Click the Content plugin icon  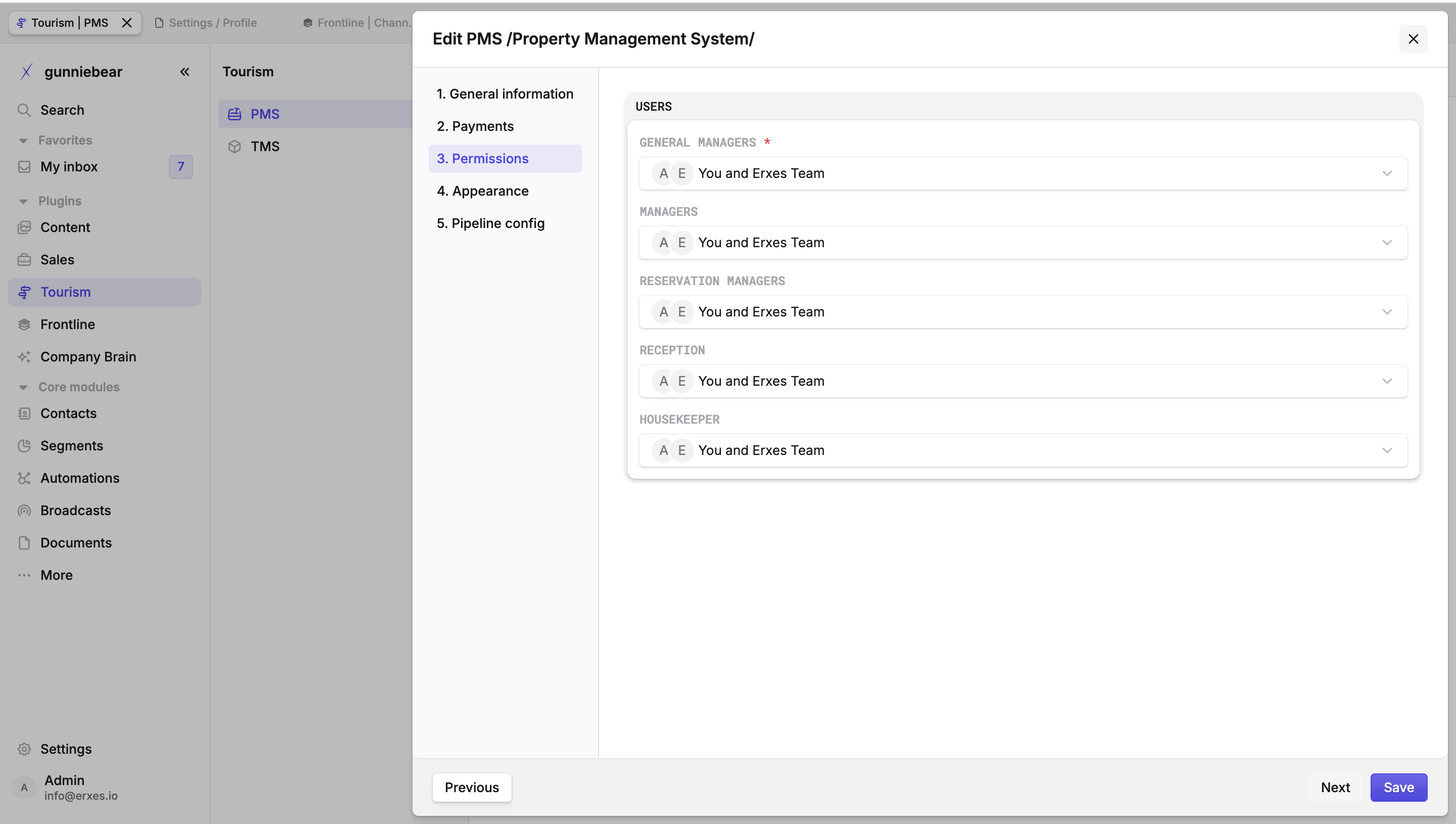[x=24, y=227]
